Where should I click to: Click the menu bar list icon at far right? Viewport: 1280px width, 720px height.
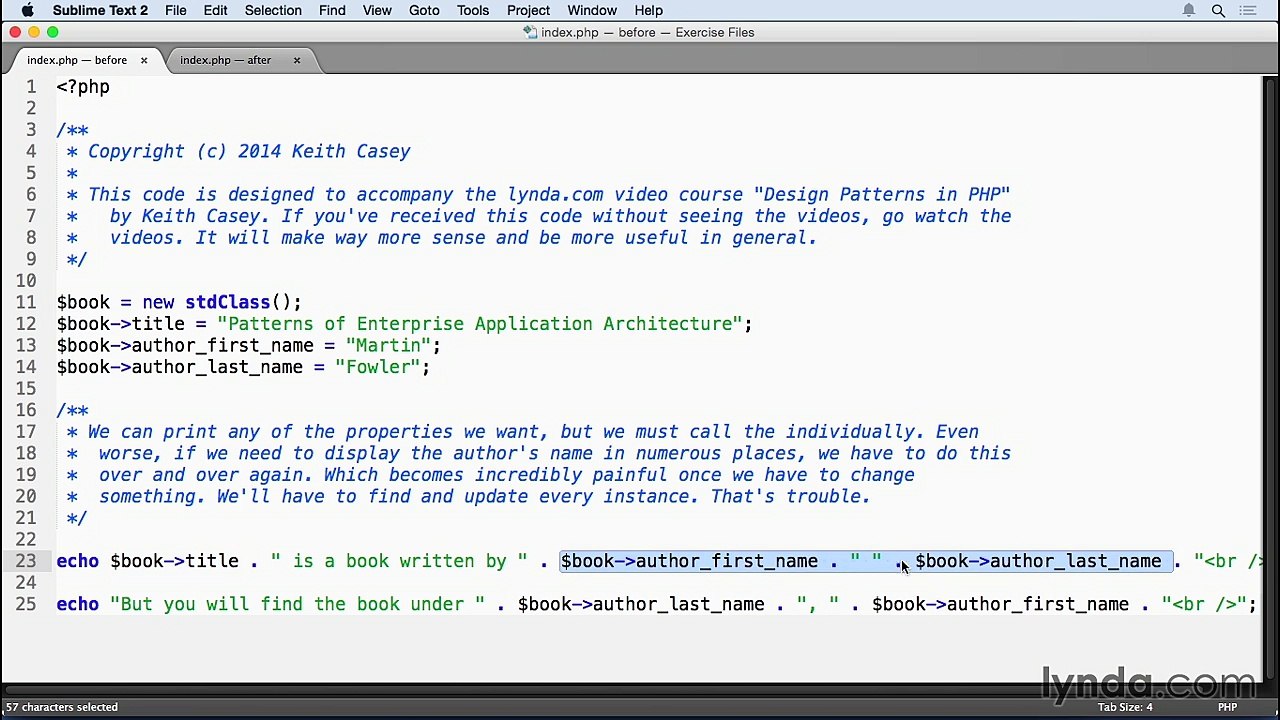click(x=1248, y=10)
